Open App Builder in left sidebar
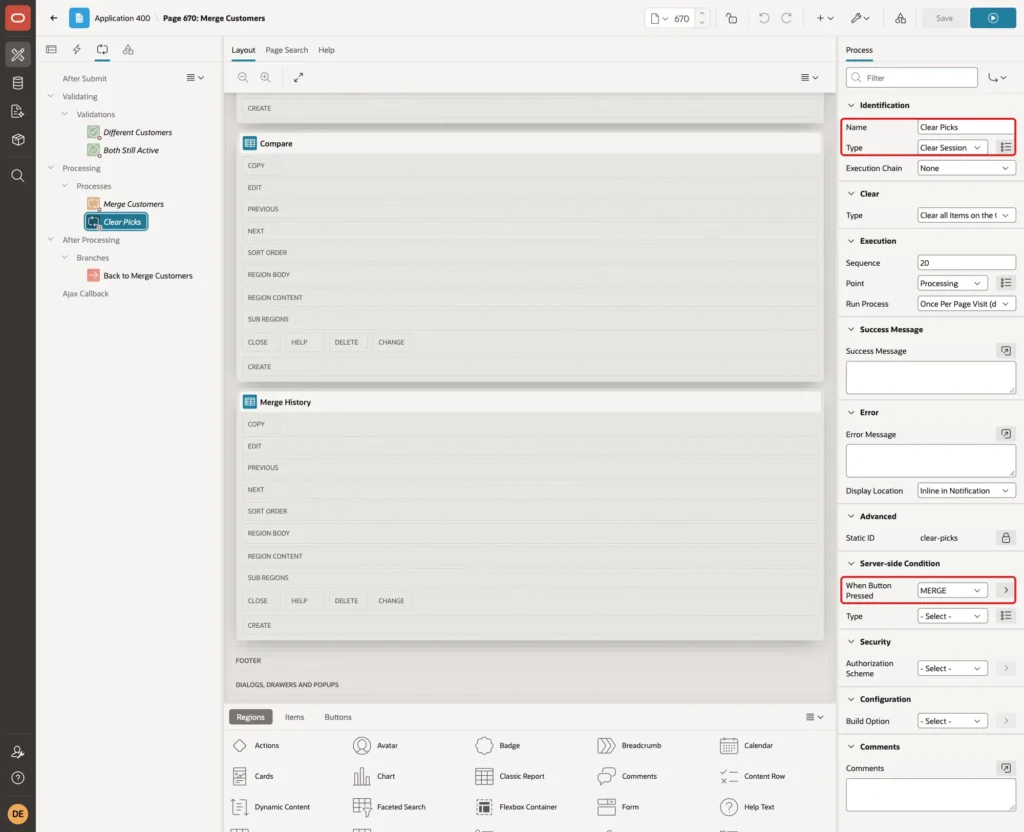 pyautogui.click(x=18, y=55)
